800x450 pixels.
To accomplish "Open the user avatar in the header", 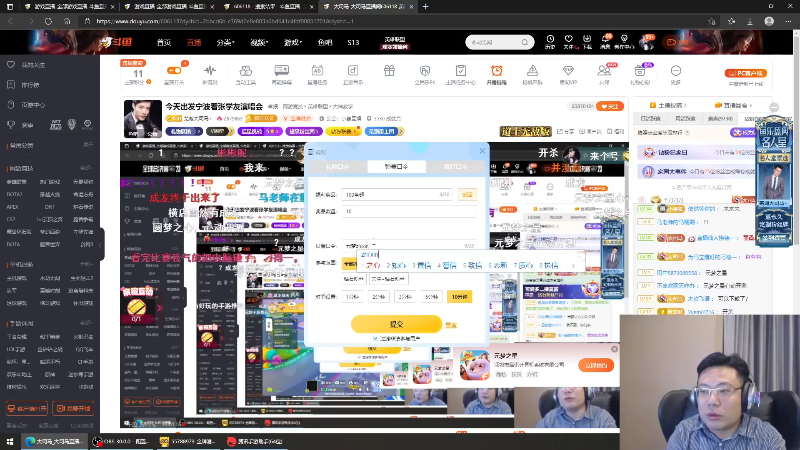I will click(x=646, y=43).
